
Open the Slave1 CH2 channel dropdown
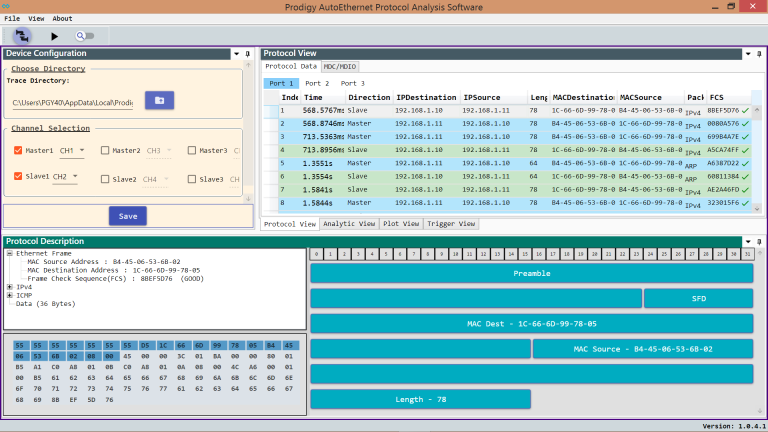[x=65, y=176]
